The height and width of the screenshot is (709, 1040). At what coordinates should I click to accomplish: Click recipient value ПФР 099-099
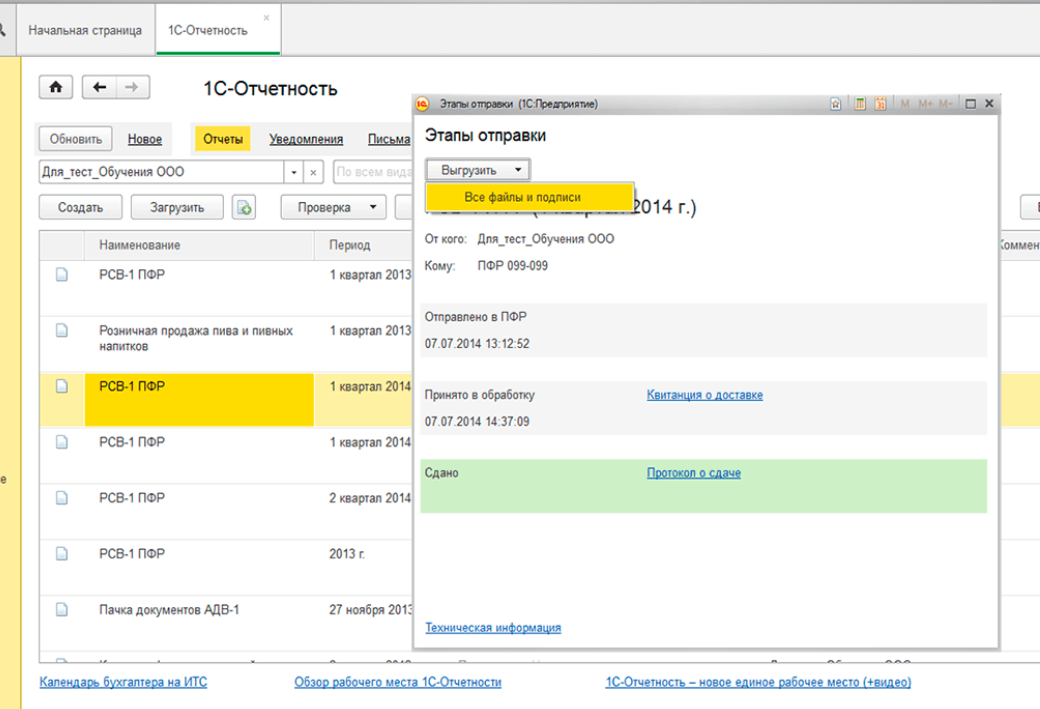click(x=513, y=266)
